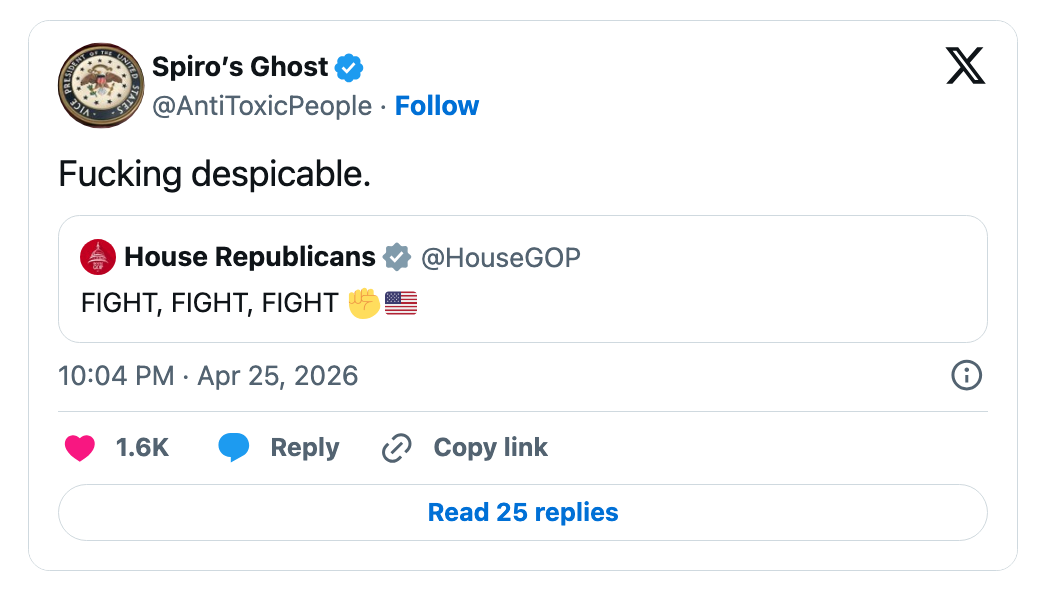Click the gray verified badge on House Republicans
Screen dimensions: 1038x606
[x=397, y=257]
